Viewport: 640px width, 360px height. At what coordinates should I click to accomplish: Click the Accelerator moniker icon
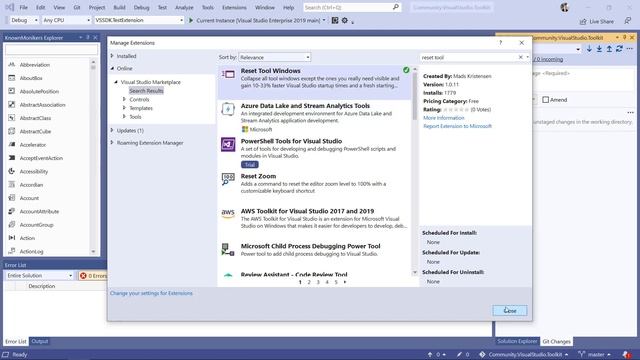(12, 144)
